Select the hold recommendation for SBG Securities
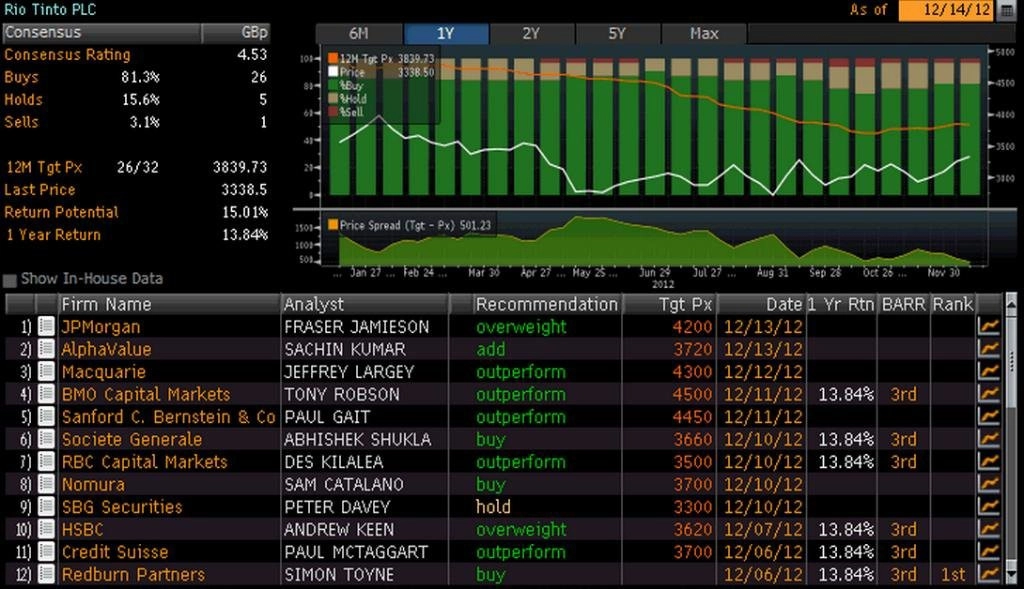Viewport: 1024px width, 589px height. coord(493,507)
